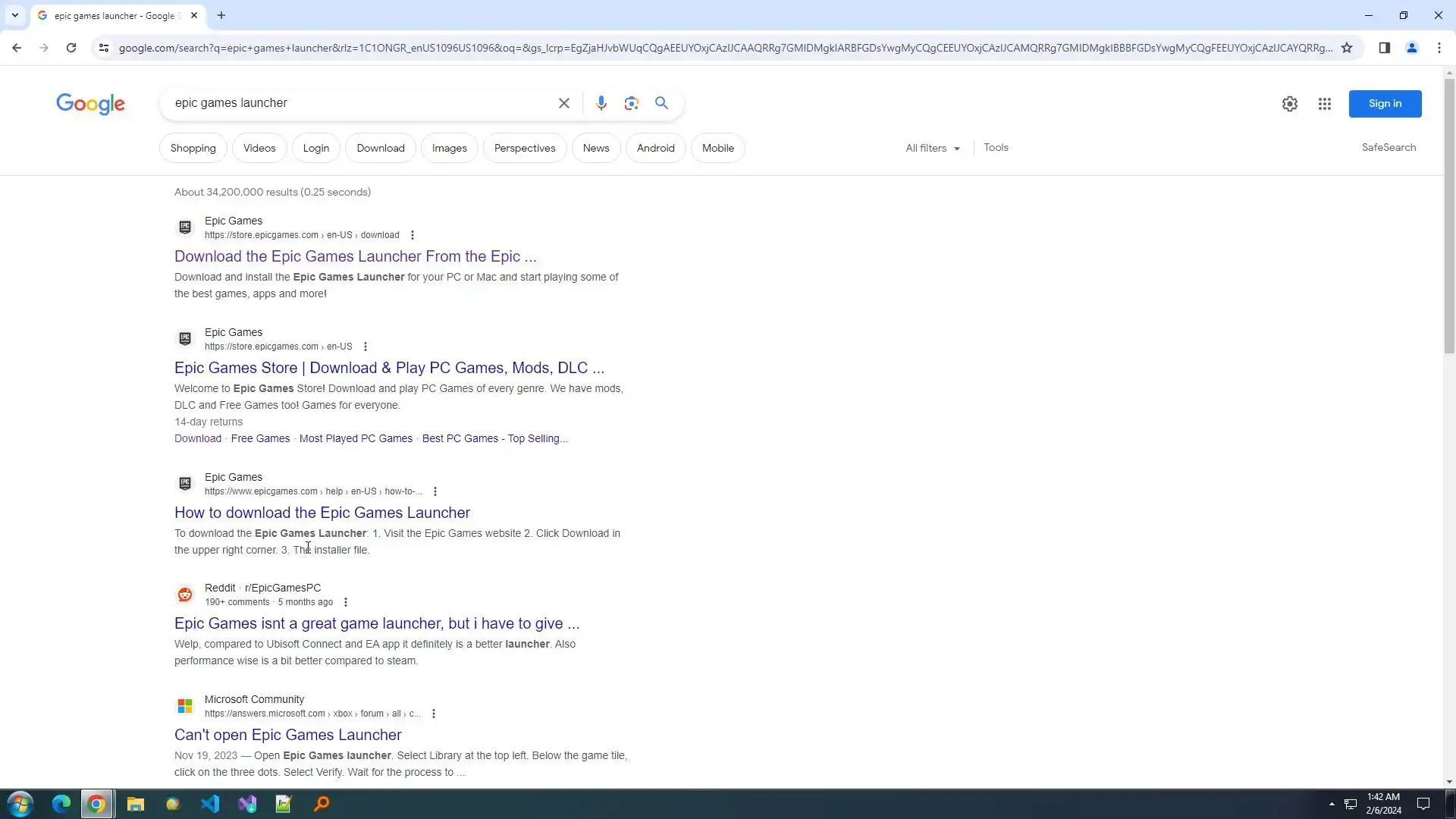
Task: Open How to download Epic Games Launcher link
Action: [x=322, y=513]
